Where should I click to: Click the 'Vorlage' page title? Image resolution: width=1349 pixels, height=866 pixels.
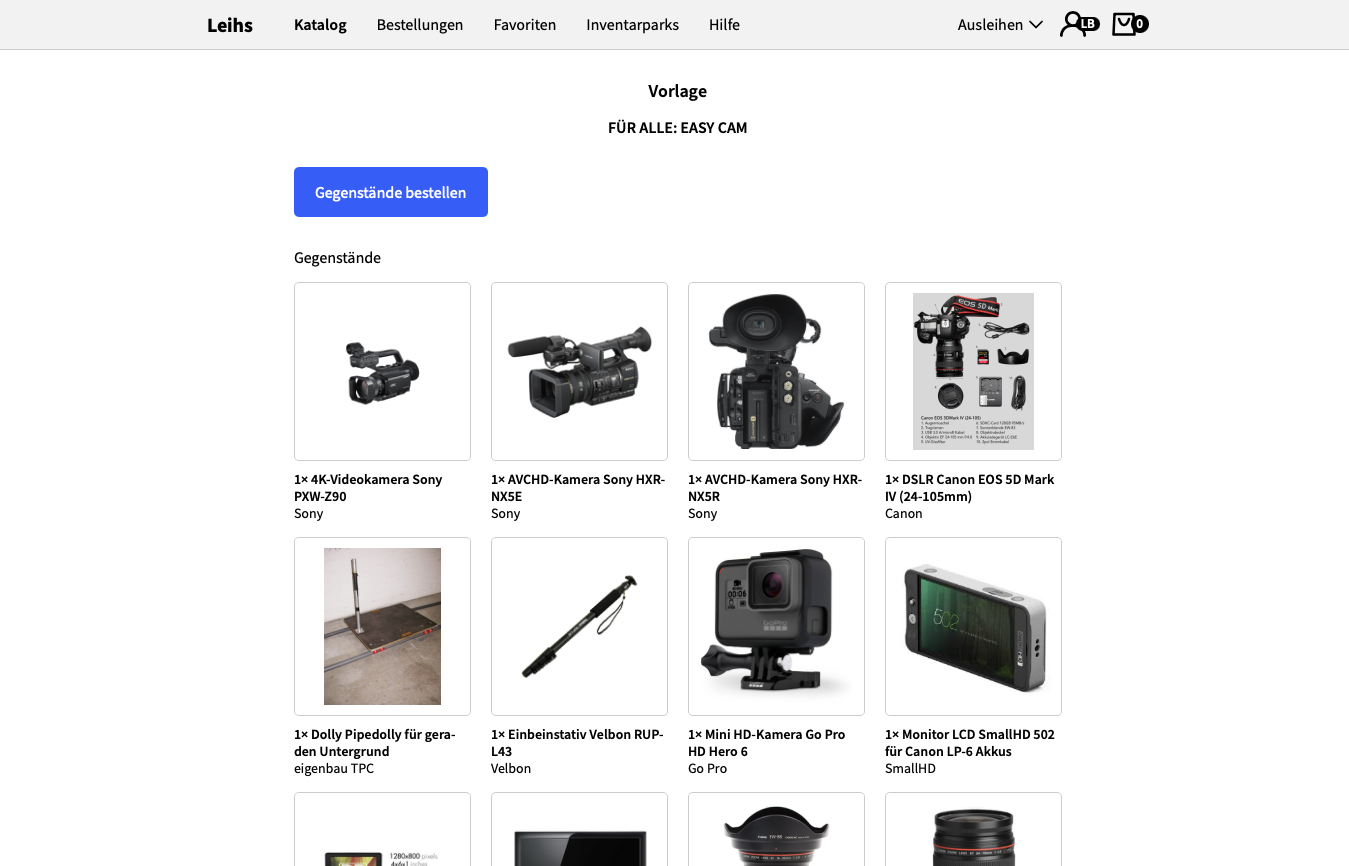tap(678, 91)
